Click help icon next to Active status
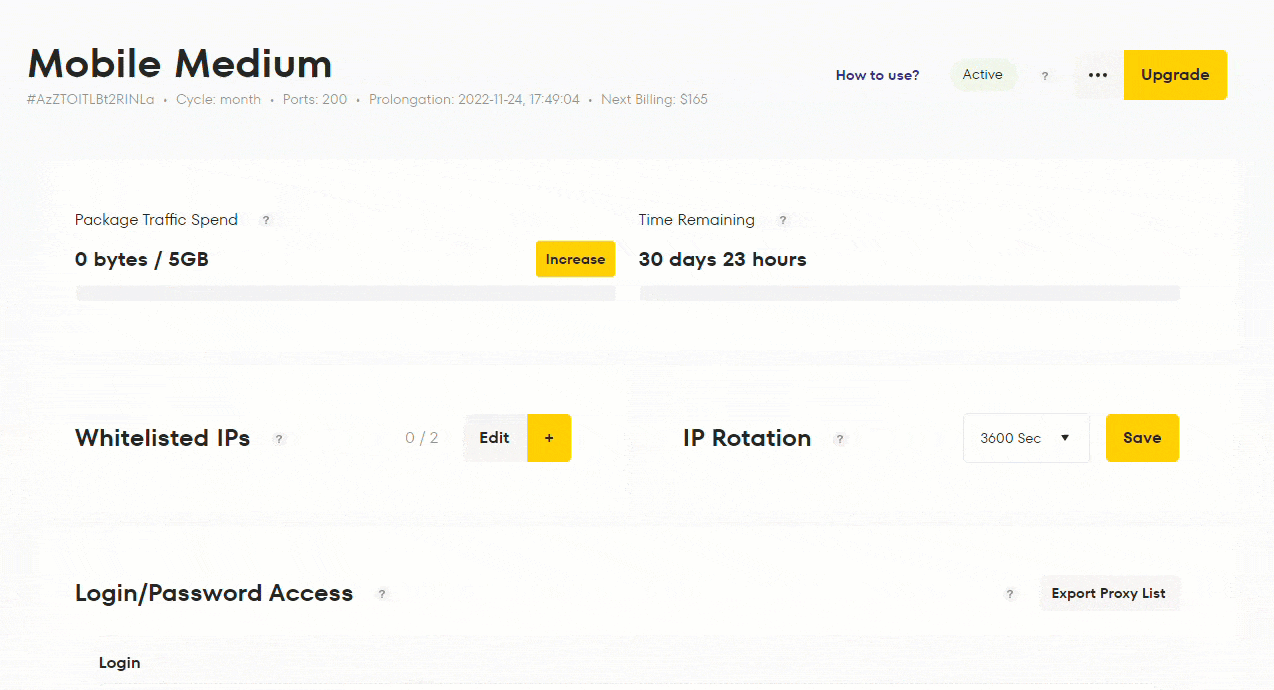Screen dimensions: 1274x690 [1045, 76]
